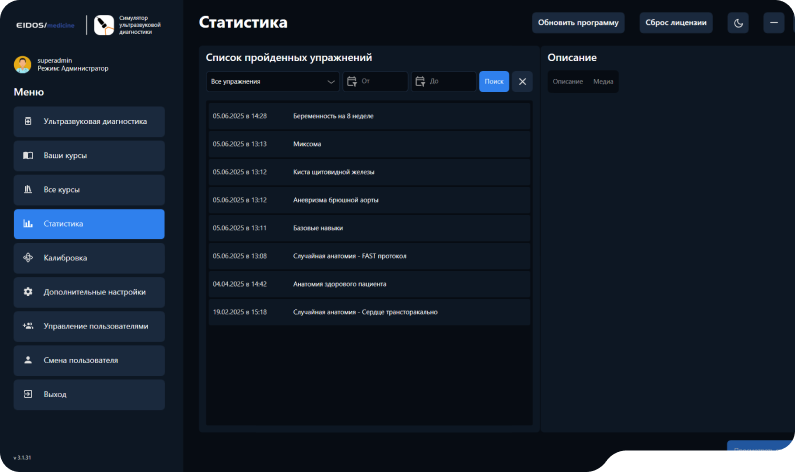Image resolution: width=795 pixels, height=472 pixels.
Task: Toggle dark mode with moon icon
Action: pos(738,23)
